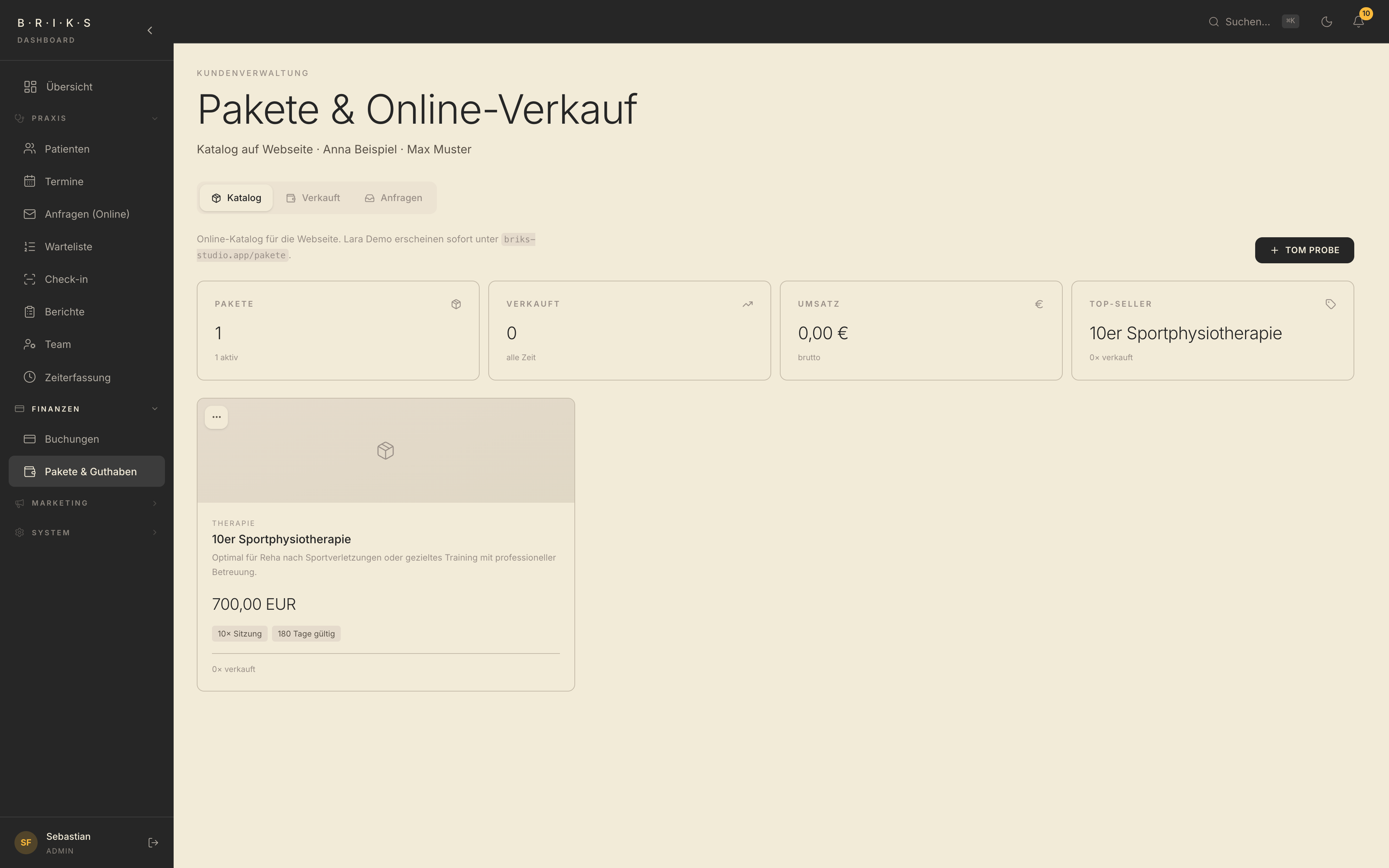Image resolution: width=1389 pixels, height=868 pixels.
Task: Collapse the sidebar with the chevron arrow
Action: [x=150, y=30]
